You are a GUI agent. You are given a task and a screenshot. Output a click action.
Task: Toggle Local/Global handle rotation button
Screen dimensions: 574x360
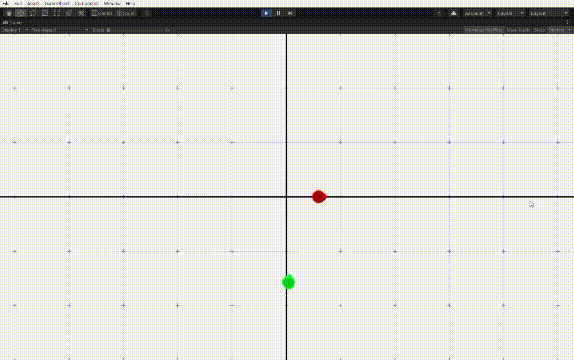click(x=126, y=13)
